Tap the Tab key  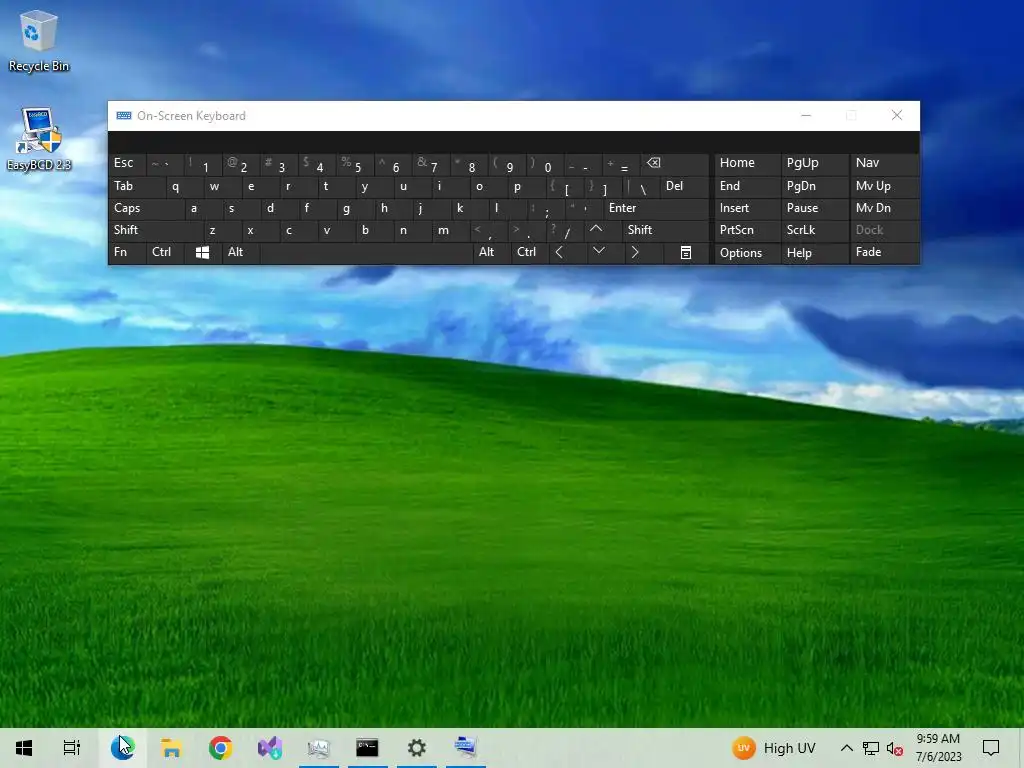tap(136, 186)
